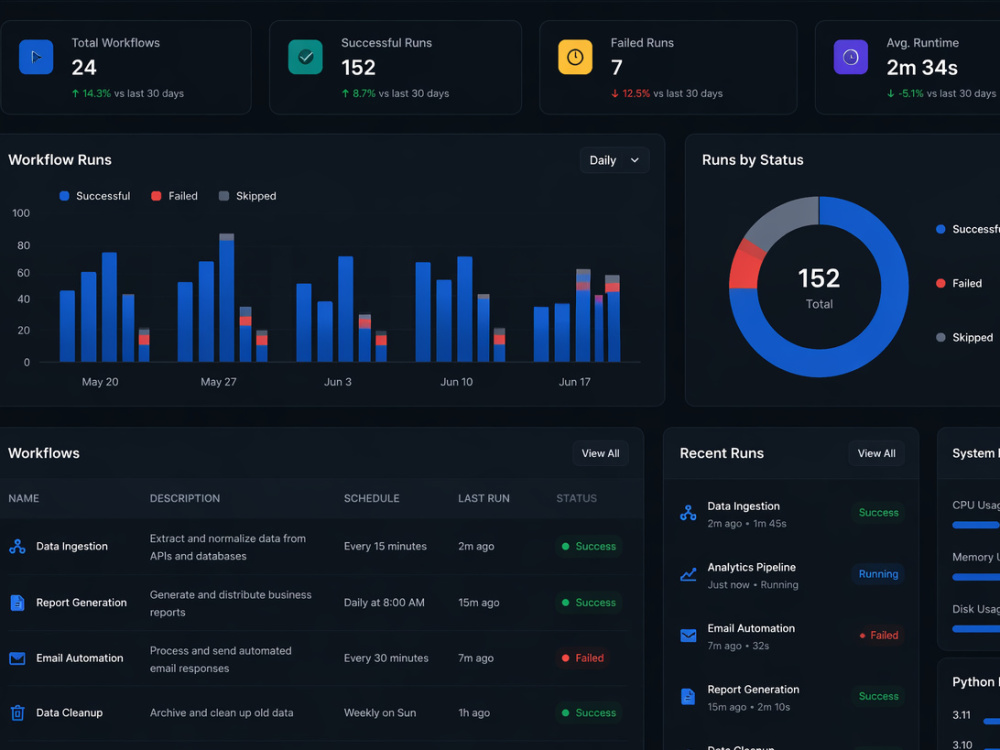Click the Data Ingestion icon in Workflows table
1000x750 pixels.
(17, 547)
